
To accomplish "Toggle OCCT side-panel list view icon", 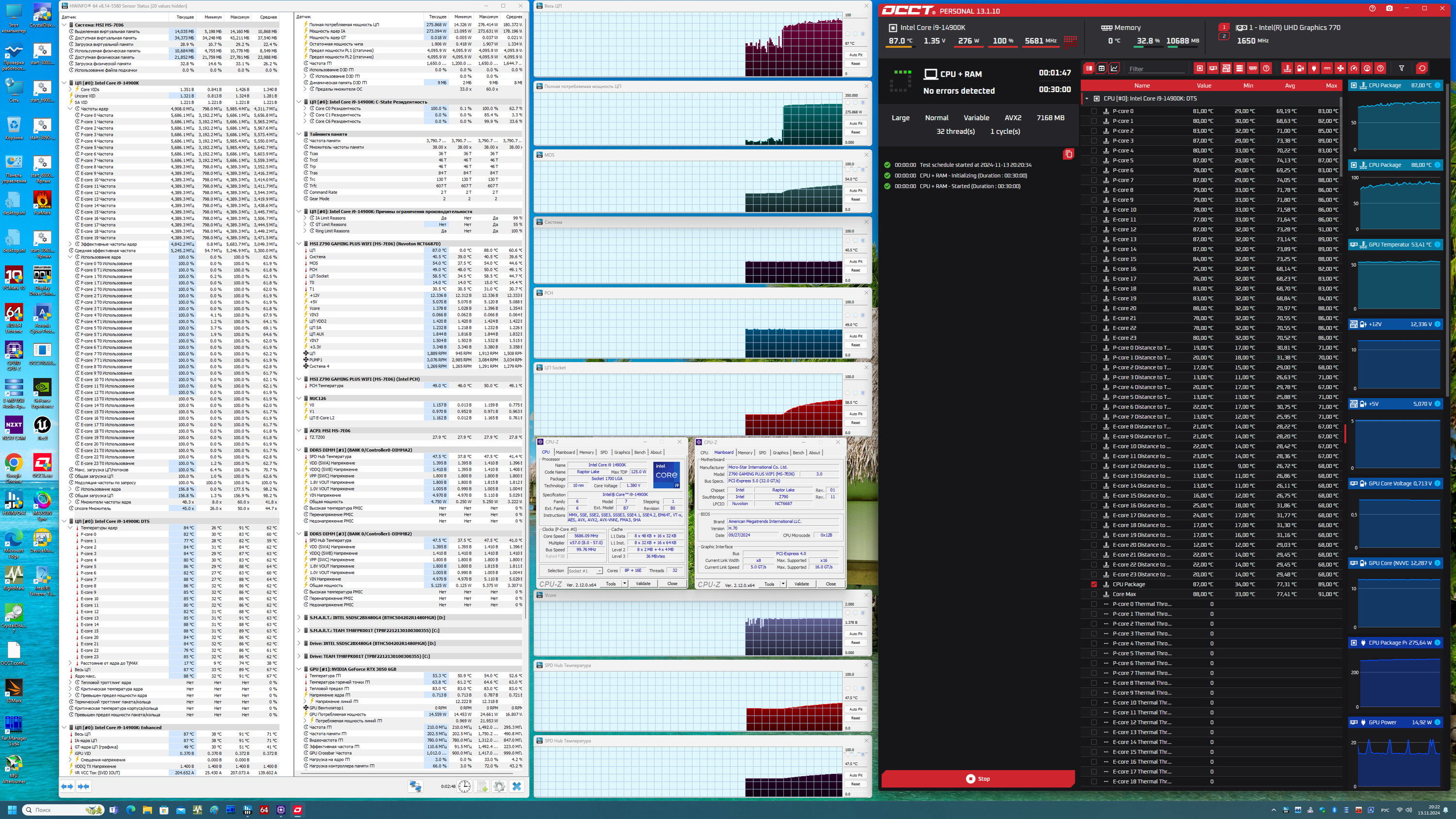I will [x=1088, y=68].
